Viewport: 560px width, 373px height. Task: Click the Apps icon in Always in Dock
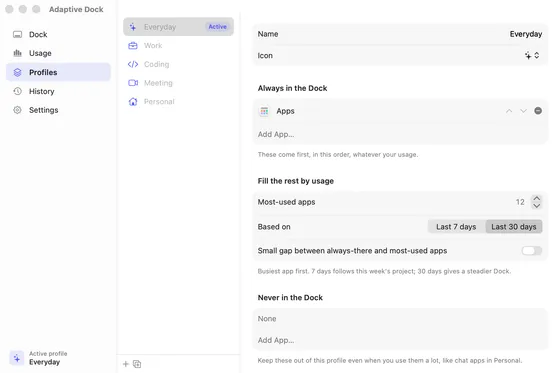coord(264,111)
